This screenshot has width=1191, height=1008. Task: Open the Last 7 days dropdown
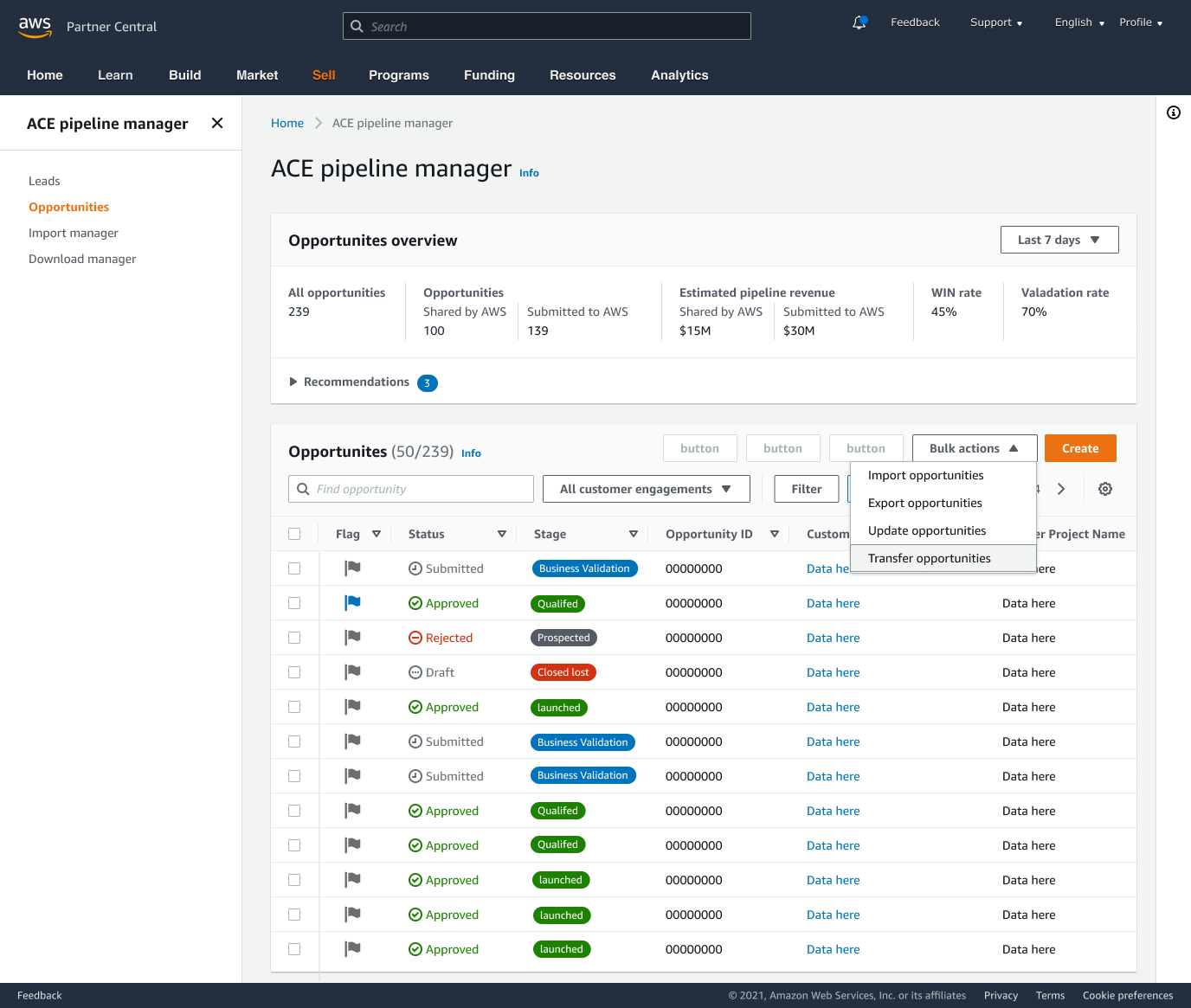(x=1059, y=240)
